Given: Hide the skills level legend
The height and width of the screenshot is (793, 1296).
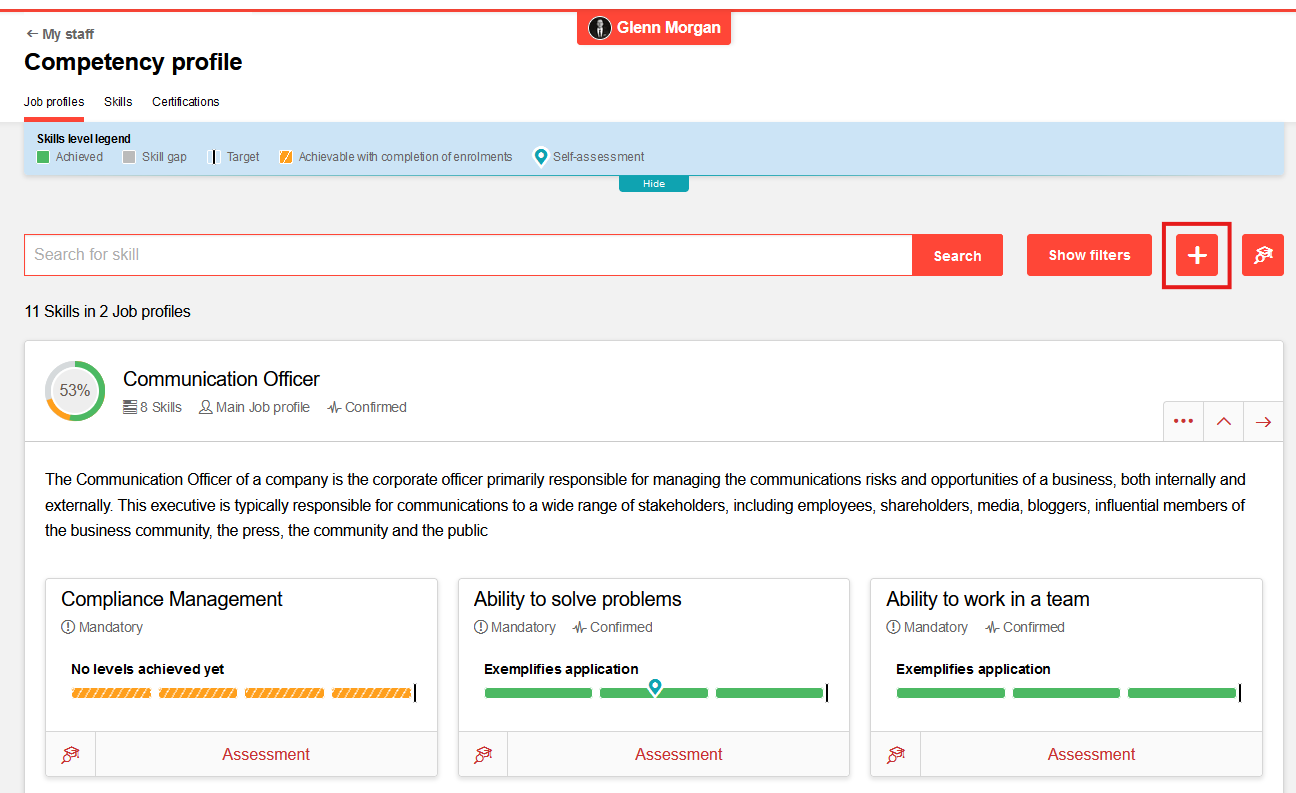Looking at the screenshot, I should [x=653, y=184].
